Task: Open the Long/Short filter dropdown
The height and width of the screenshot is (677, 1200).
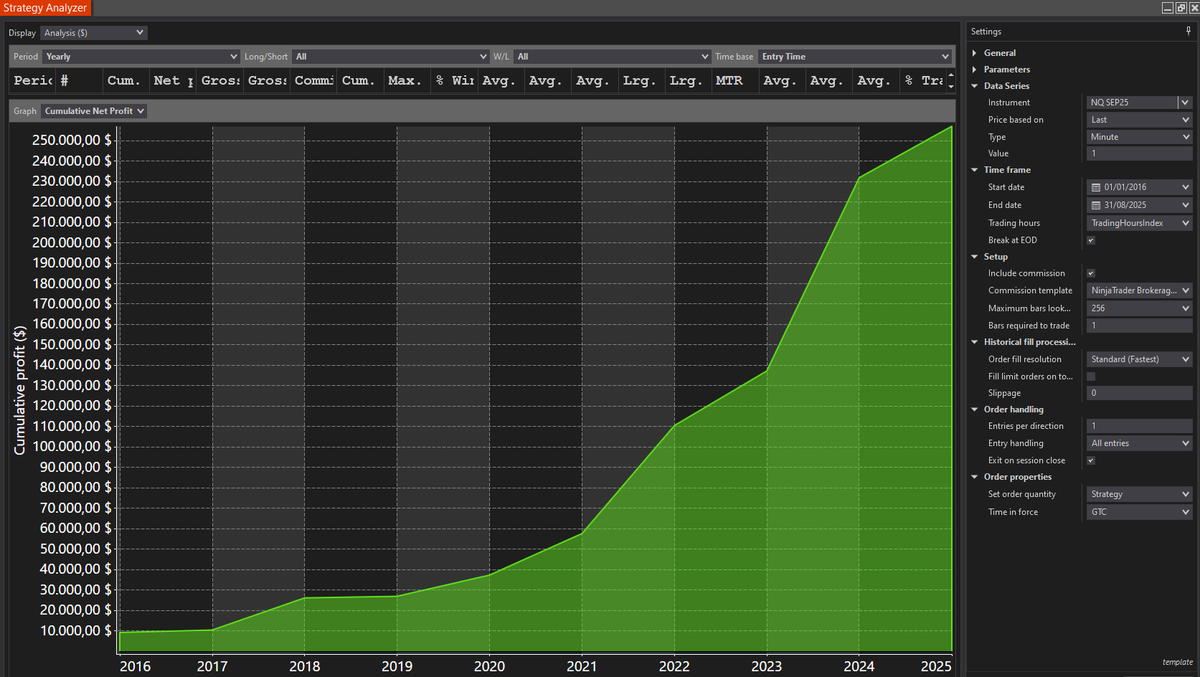Action: click(x=391, y=57)
